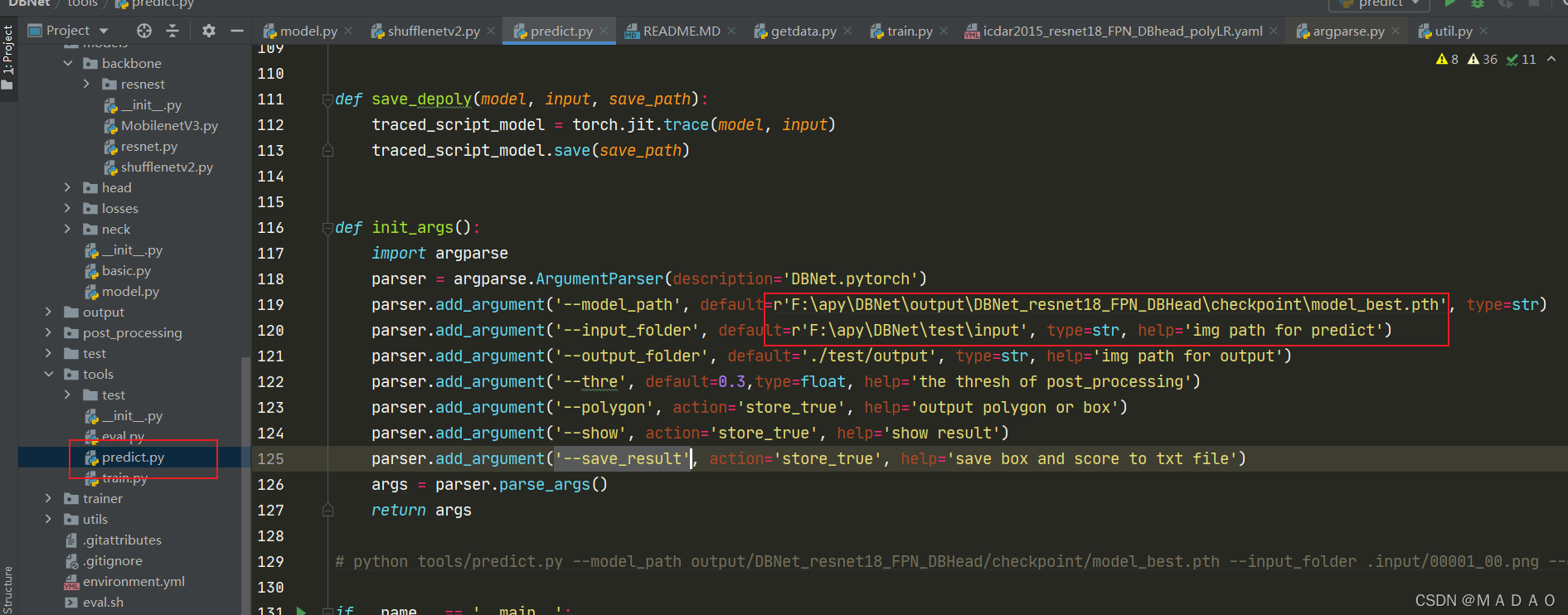This screenshot has width=1568, height=615.
Task: Expand the post_processing folder
Action: (x=48, y=333)
